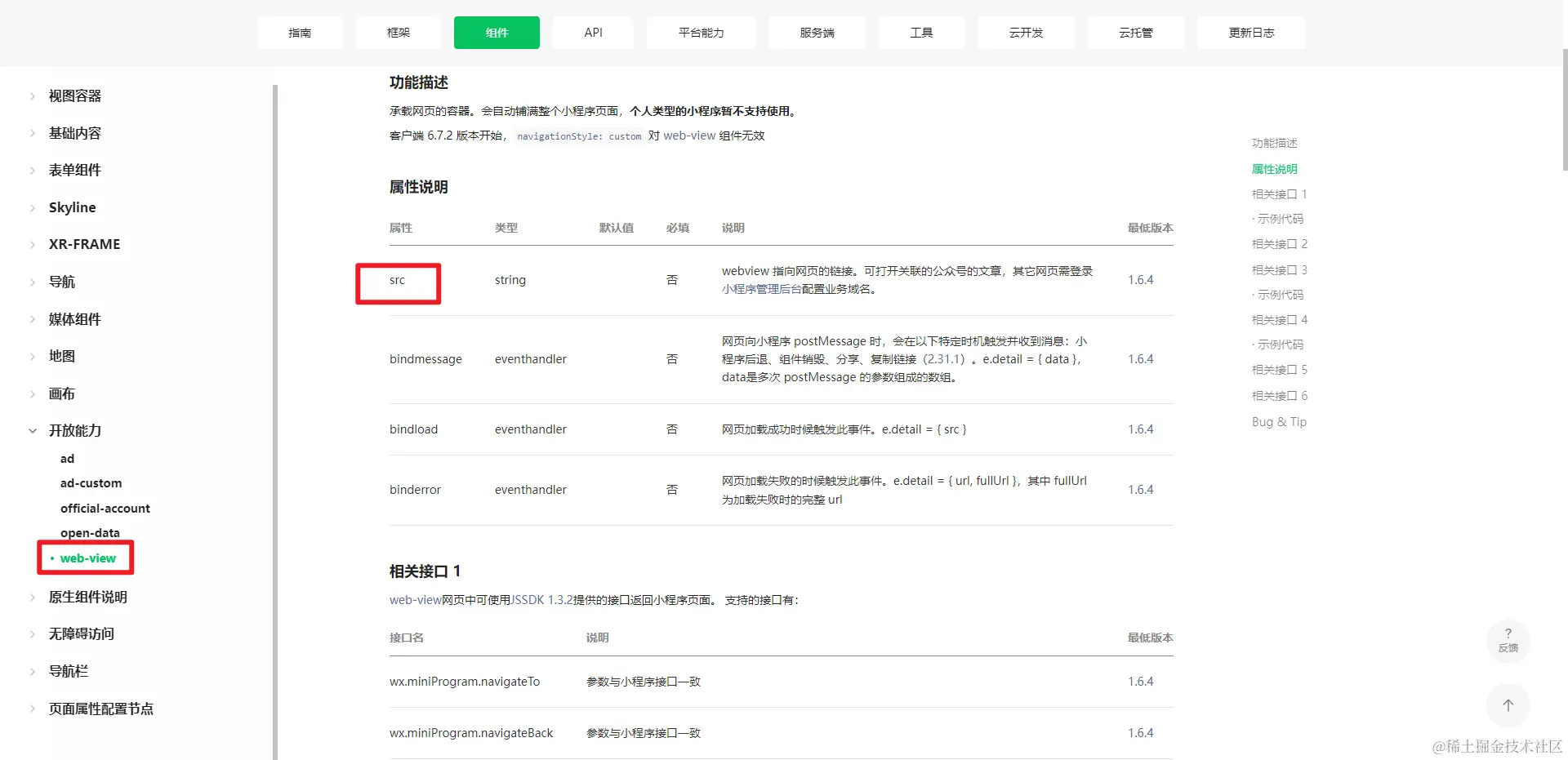Expand the 媒体组件 chevron
Viewport: 1568px width, 760px height.
(x=33, y=319)
